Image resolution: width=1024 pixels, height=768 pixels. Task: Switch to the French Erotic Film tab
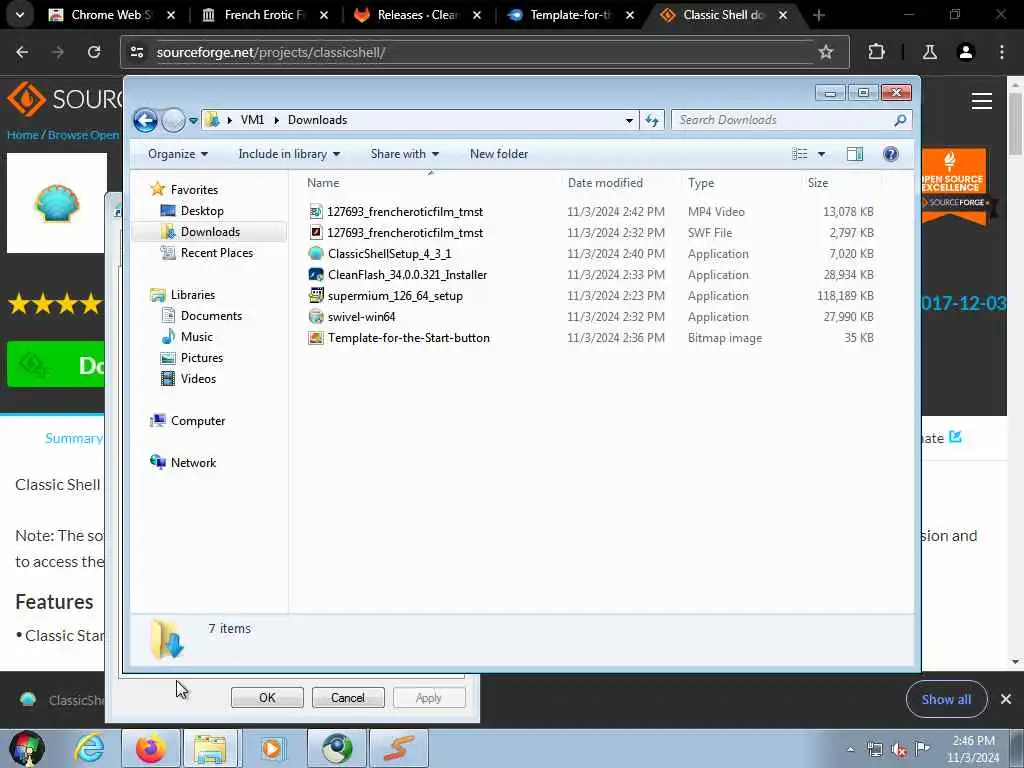(x=265, y=14)
